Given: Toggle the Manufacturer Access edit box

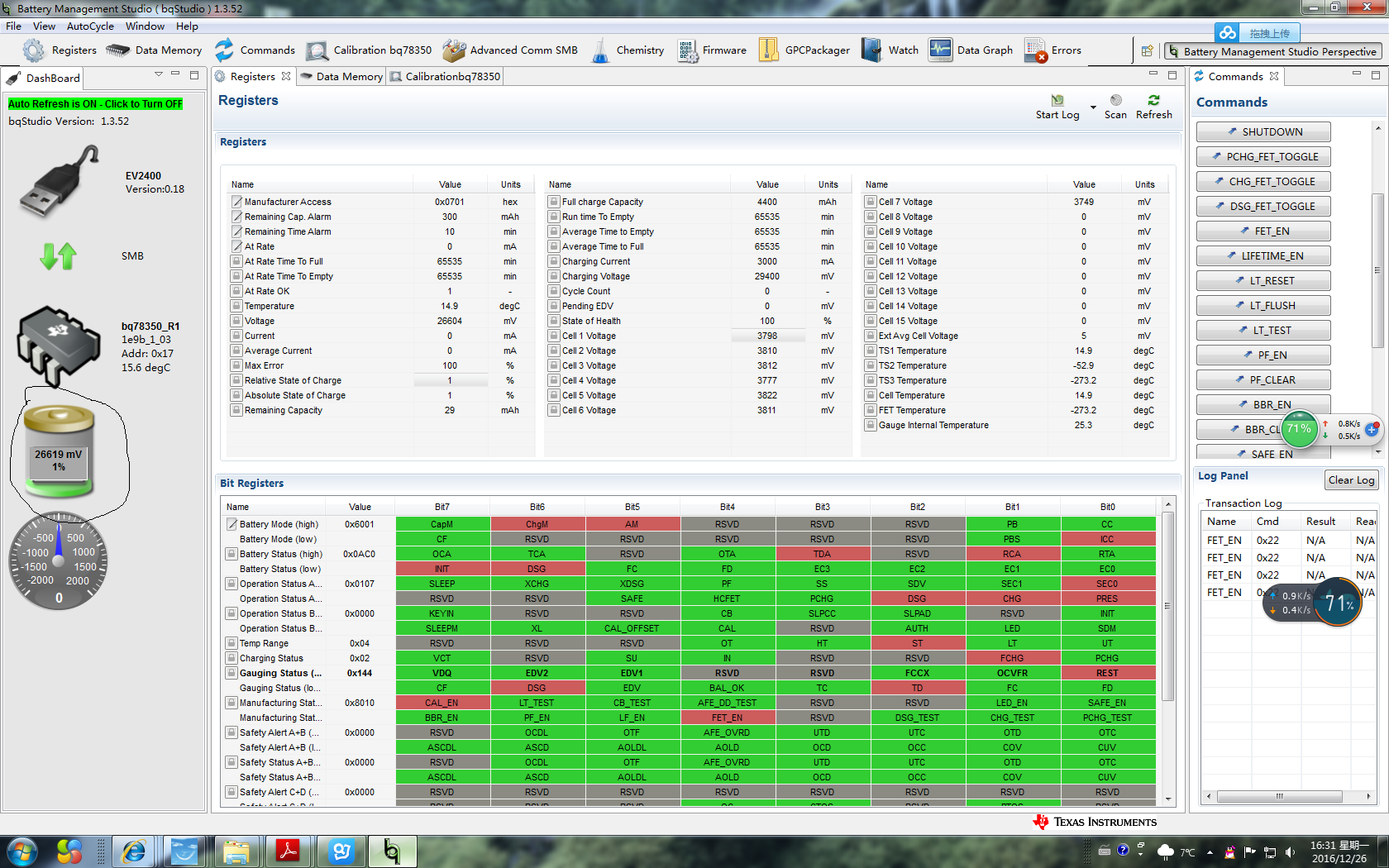Looking at the screenshot, I should [237, 202].
